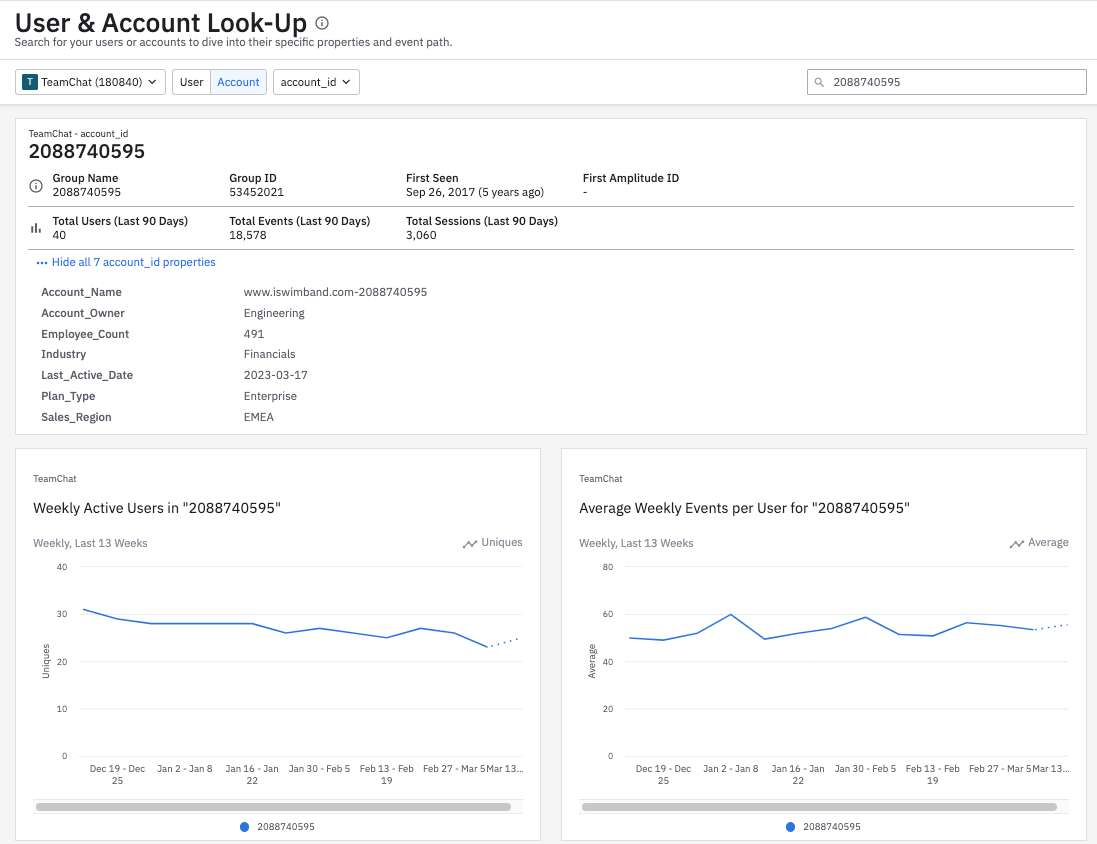Open the account_id property dropdown
1097x844 pixels.
click(x=316, y=82)
